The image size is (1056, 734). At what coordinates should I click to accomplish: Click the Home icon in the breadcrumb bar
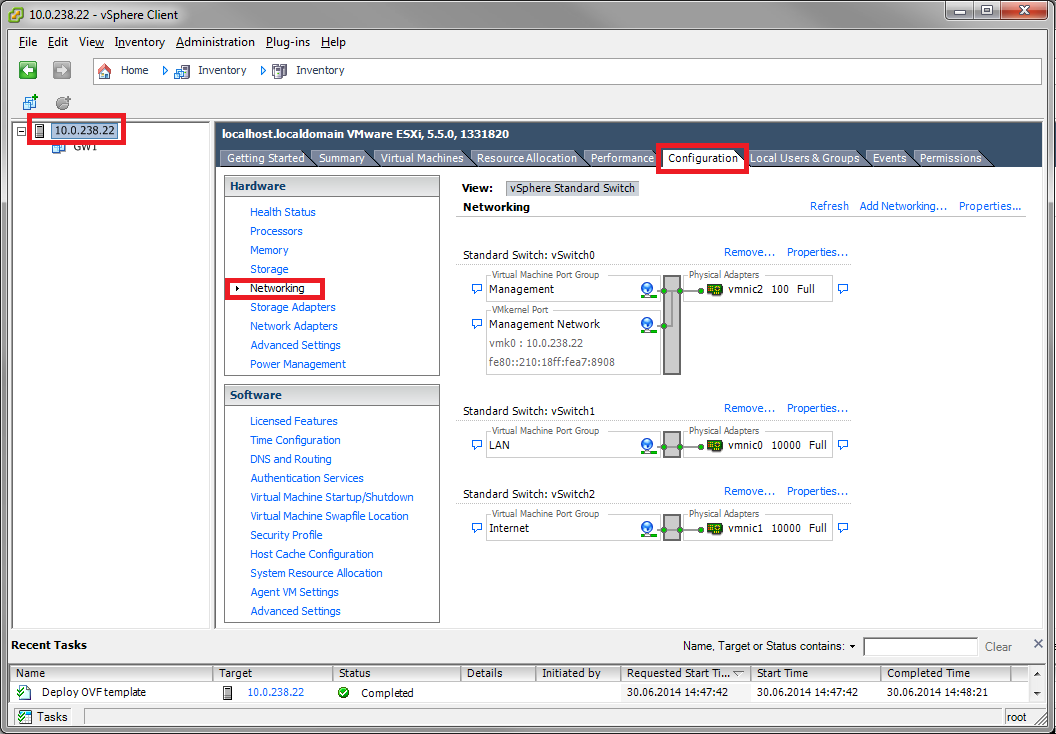105,71
